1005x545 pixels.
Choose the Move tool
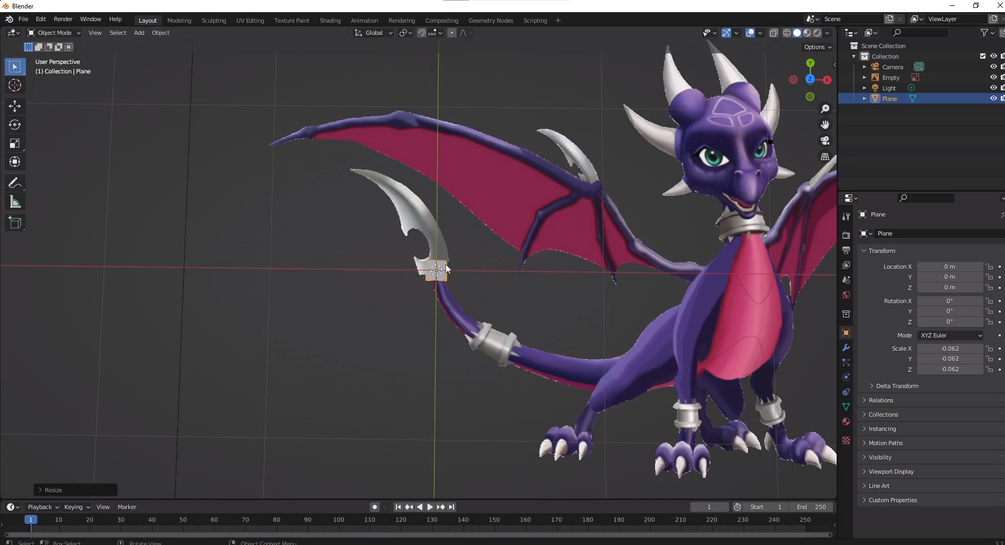click(x=15, y=106)
